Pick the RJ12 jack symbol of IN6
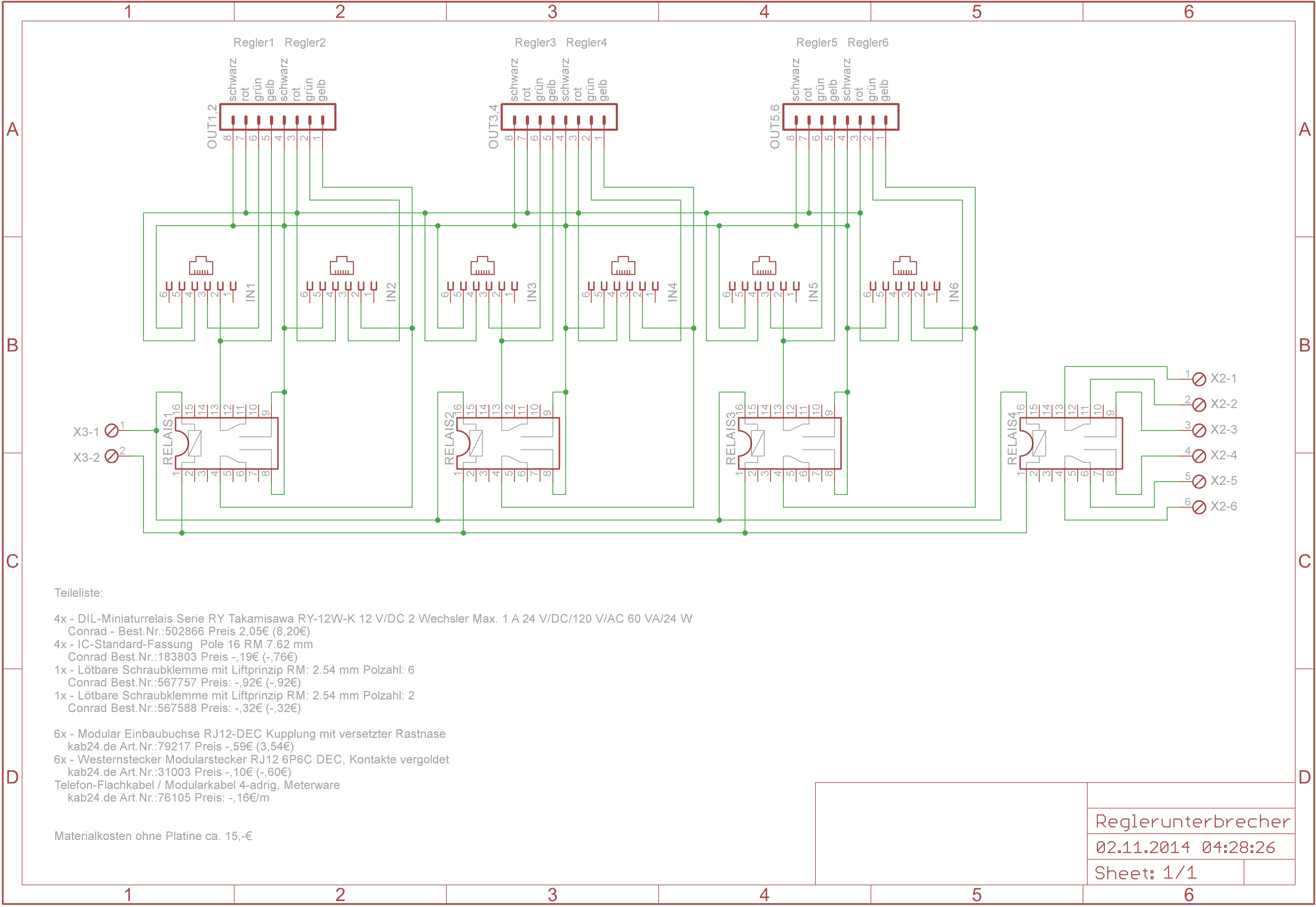Image resolution: width=1316 pixels, height=907 pixels. click(x=905, y=265)
